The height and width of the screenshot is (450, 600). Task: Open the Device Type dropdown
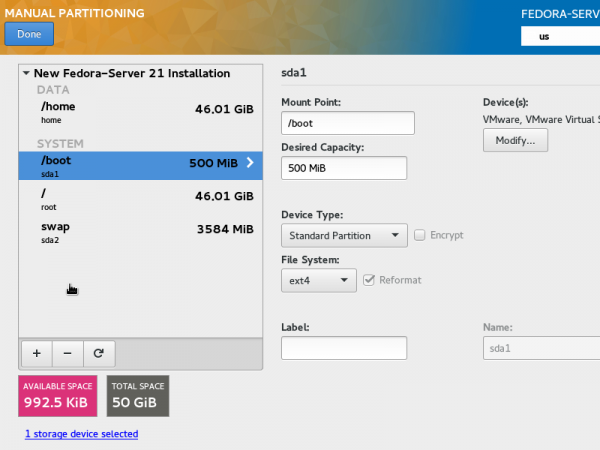coord(344,235)
